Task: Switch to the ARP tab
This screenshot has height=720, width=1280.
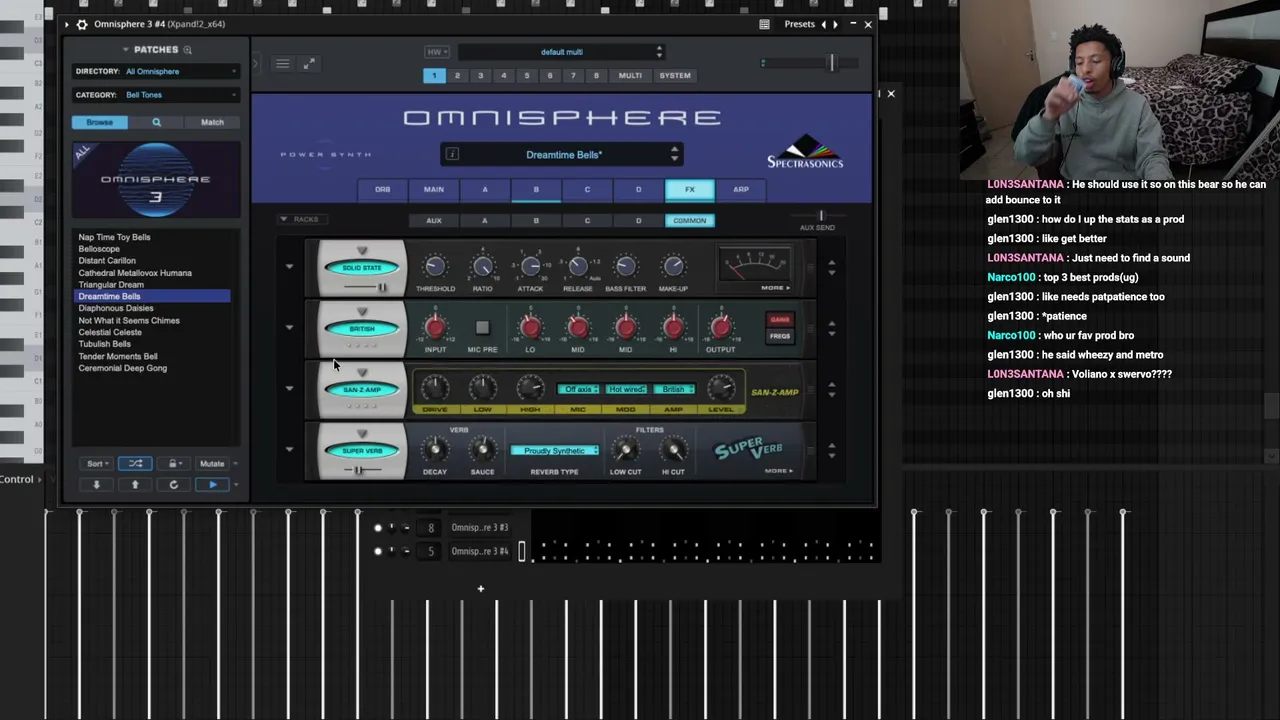Action: pyautogui.click(x=741, y=189)
